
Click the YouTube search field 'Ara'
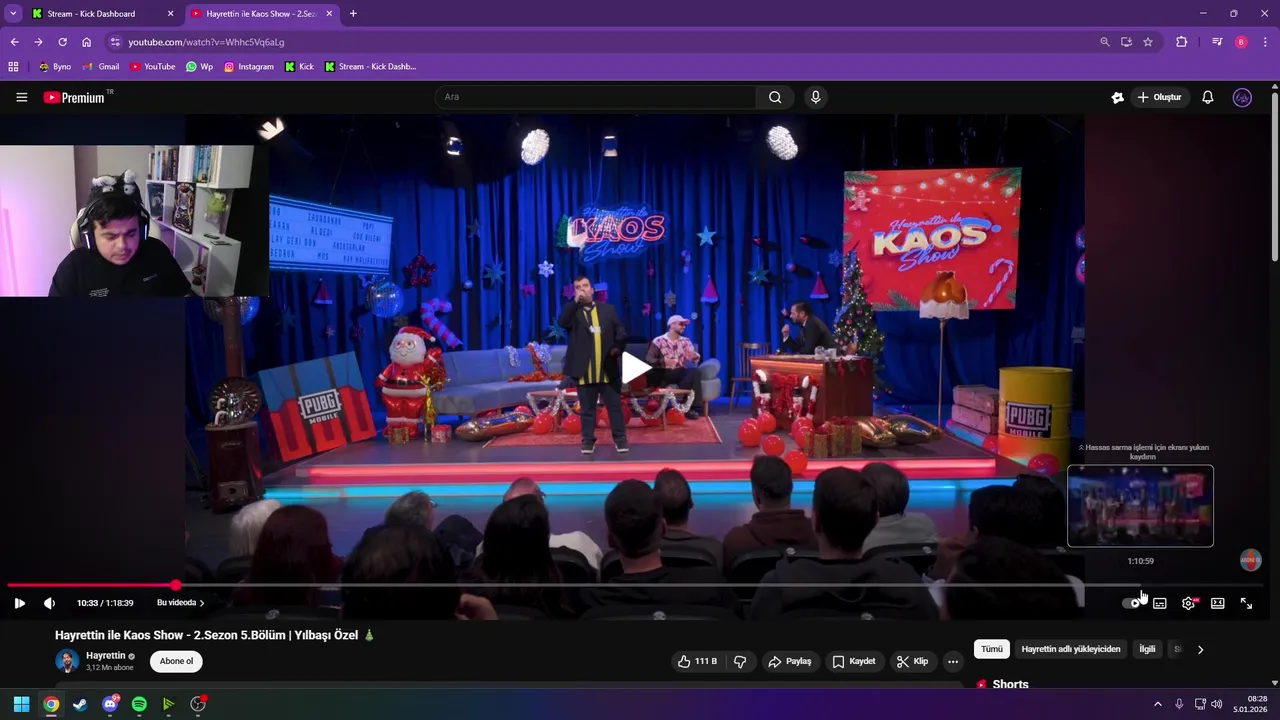(x=596, y=97)
